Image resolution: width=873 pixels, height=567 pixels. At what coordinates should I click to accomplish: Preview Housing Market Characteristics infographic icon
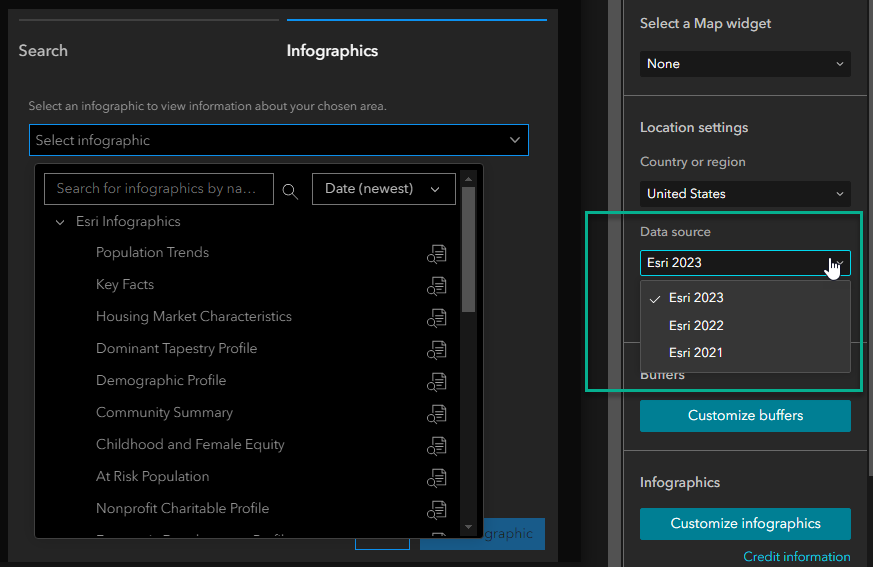pyautogui.click(x=436, y=318)
